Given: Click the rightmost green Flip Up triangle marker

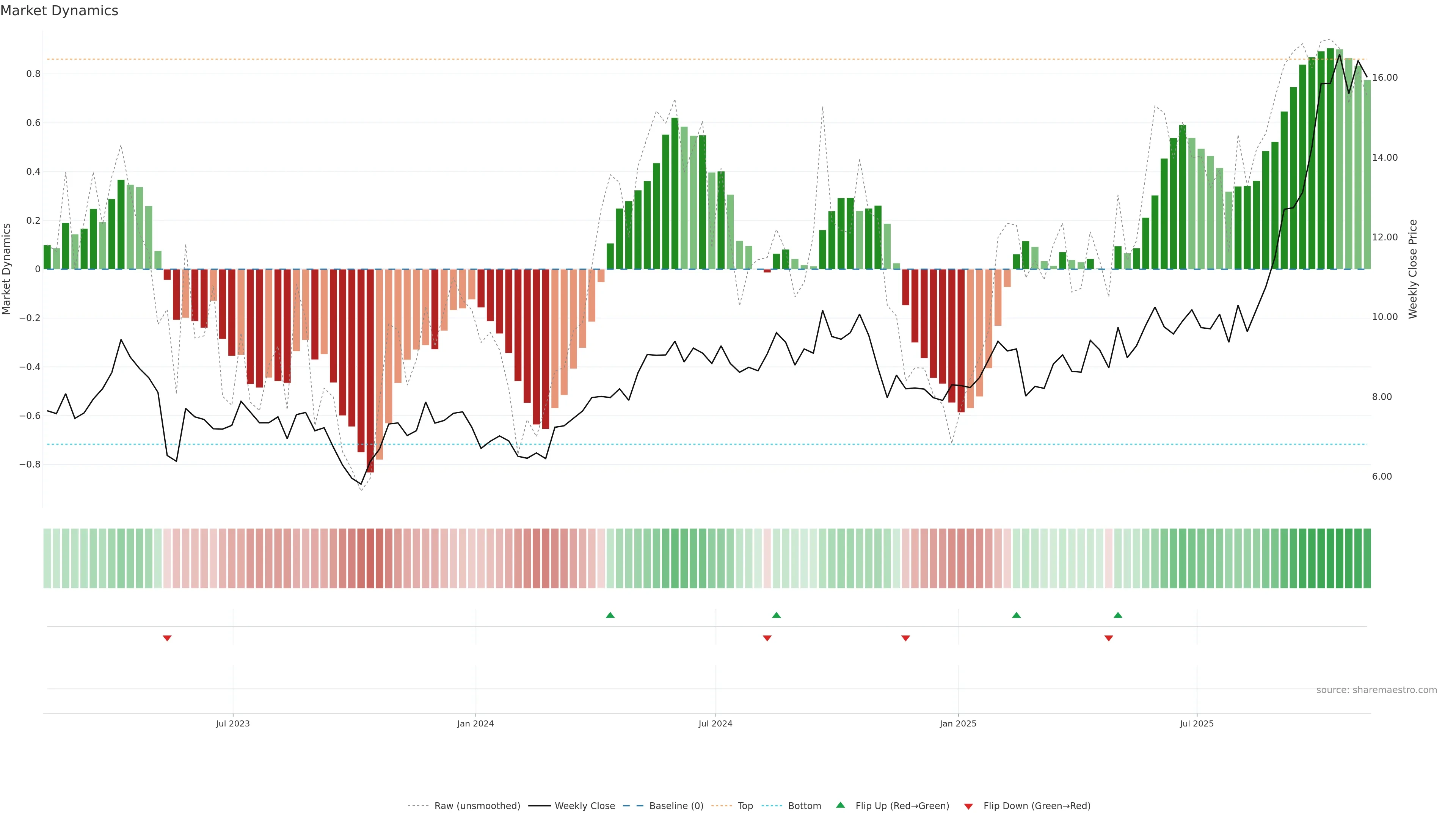Looking at the screenshot, I should tap(1117, 615).
